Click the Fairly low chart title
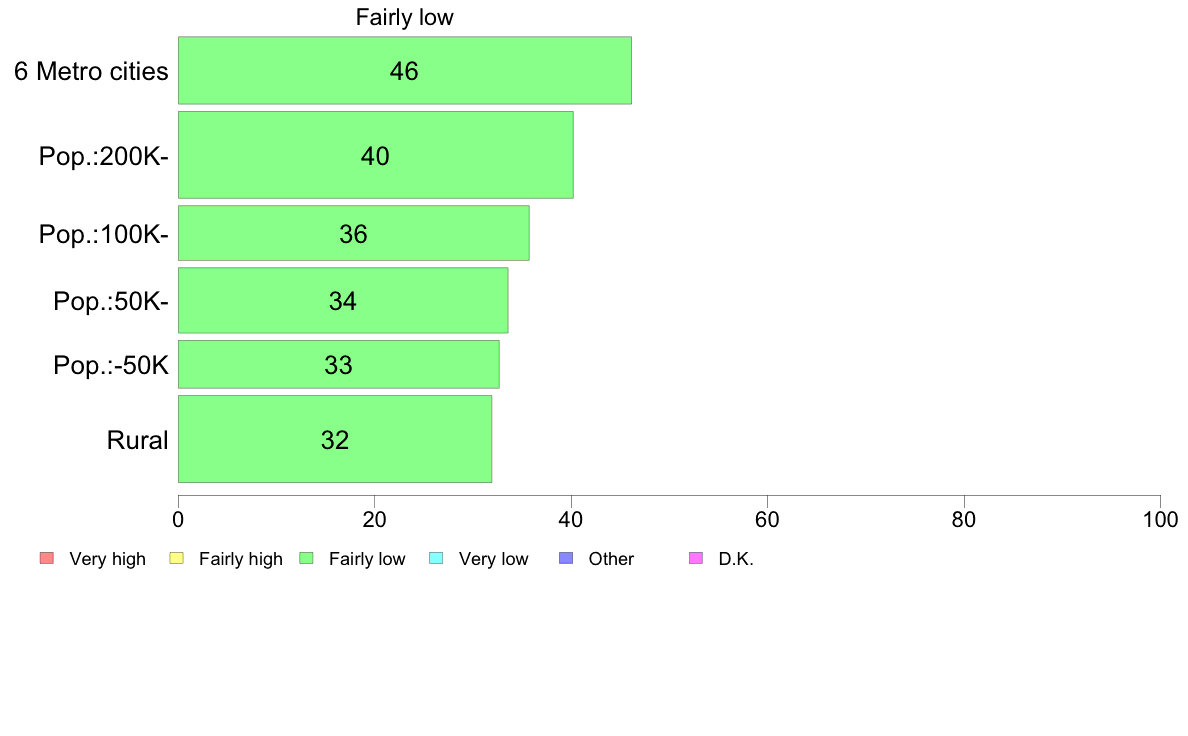This screenshot has height=736, width=1188. tap(405, 17)
